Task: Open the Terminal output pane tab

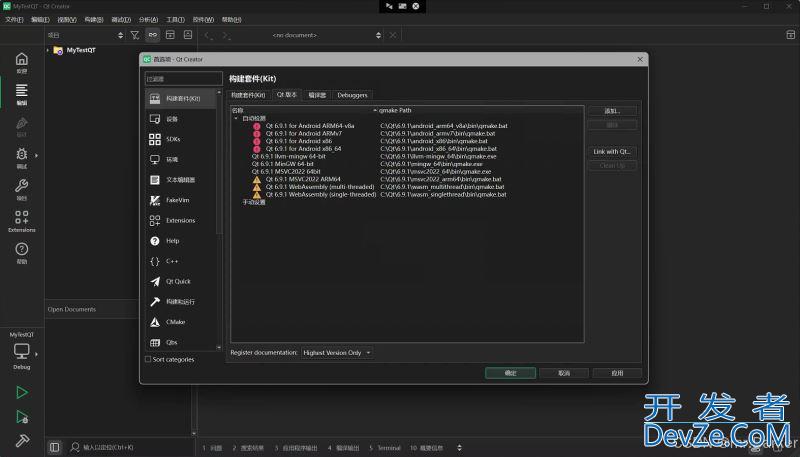Action: point(385,448)
